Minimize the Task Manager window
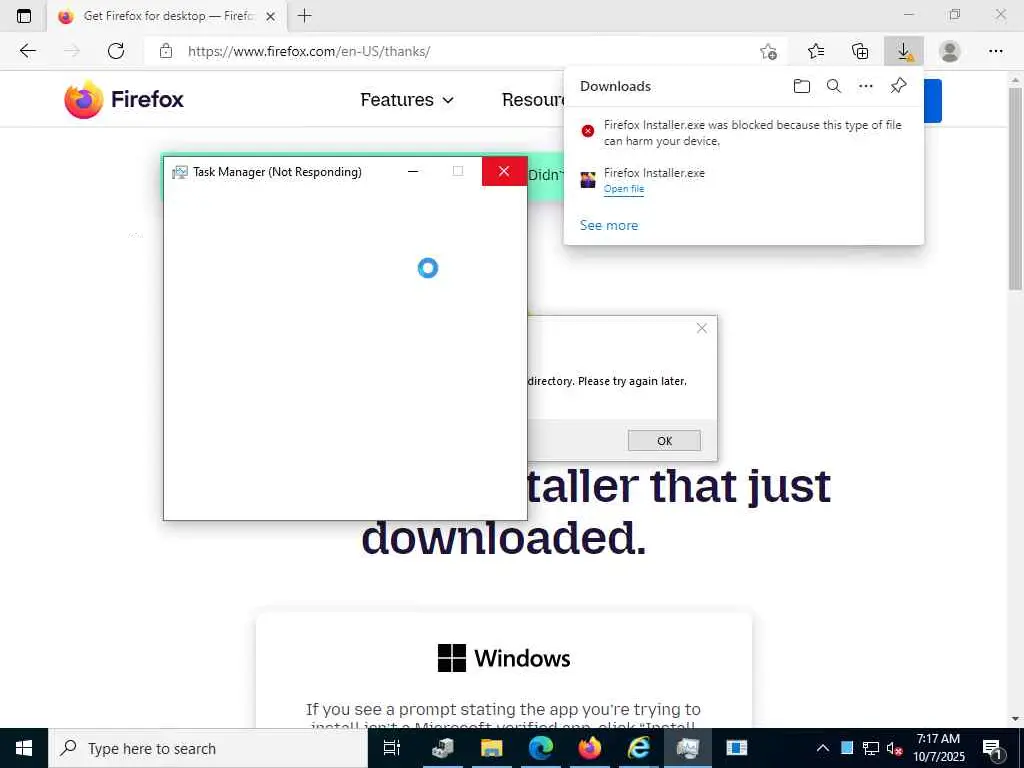The width and height of the screenshot is (1024, 768). [x=413, y=171]
